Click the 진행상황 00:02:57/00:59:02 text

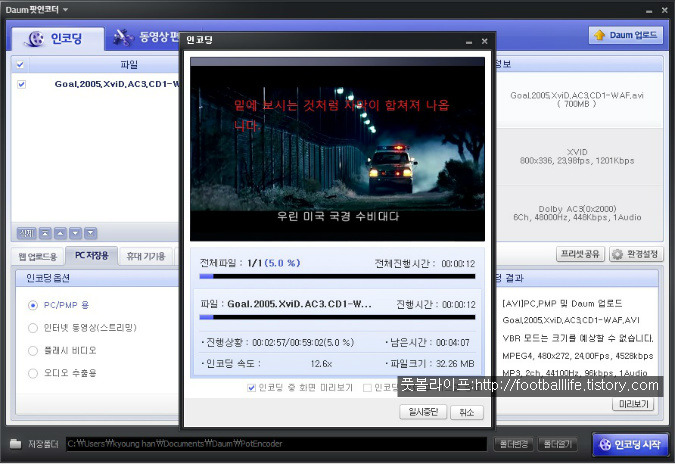coord(303,343)
